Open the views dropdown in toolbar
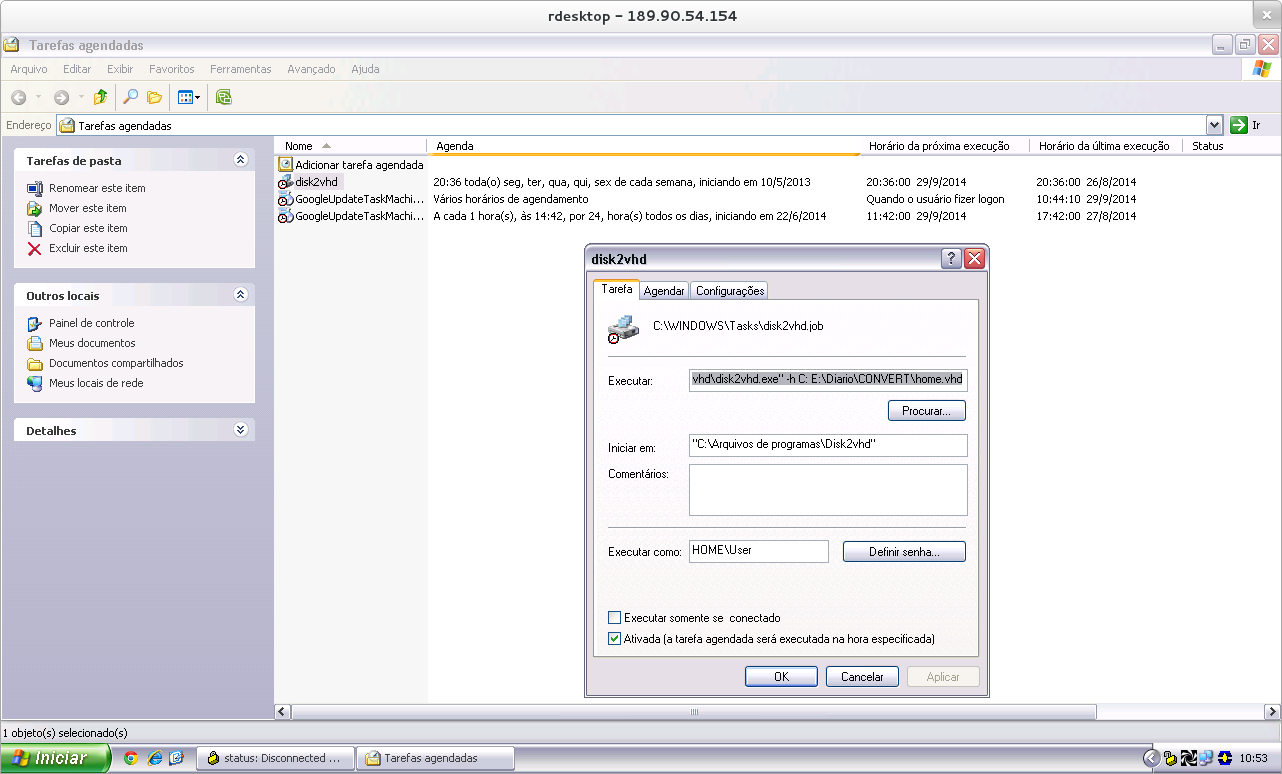 click(189, 97)
